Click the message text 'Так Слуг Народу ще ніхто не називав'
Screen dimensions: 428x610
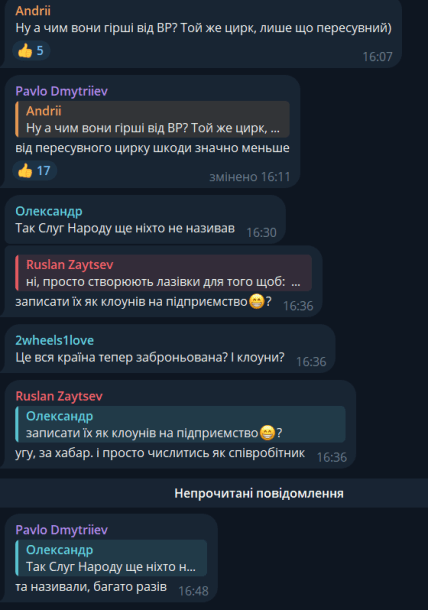coord(125,228)
